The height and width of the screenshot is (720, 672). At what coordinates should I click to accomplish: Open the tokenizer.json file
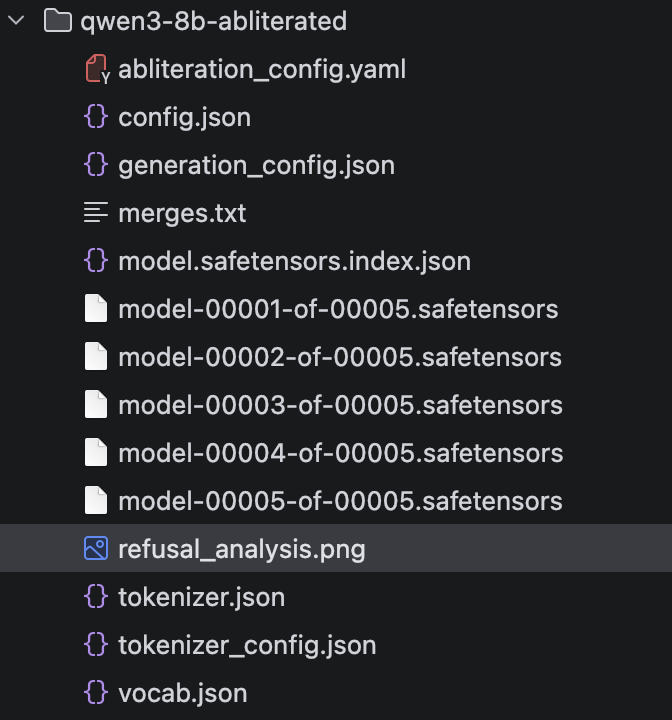(x=201, y=597)
